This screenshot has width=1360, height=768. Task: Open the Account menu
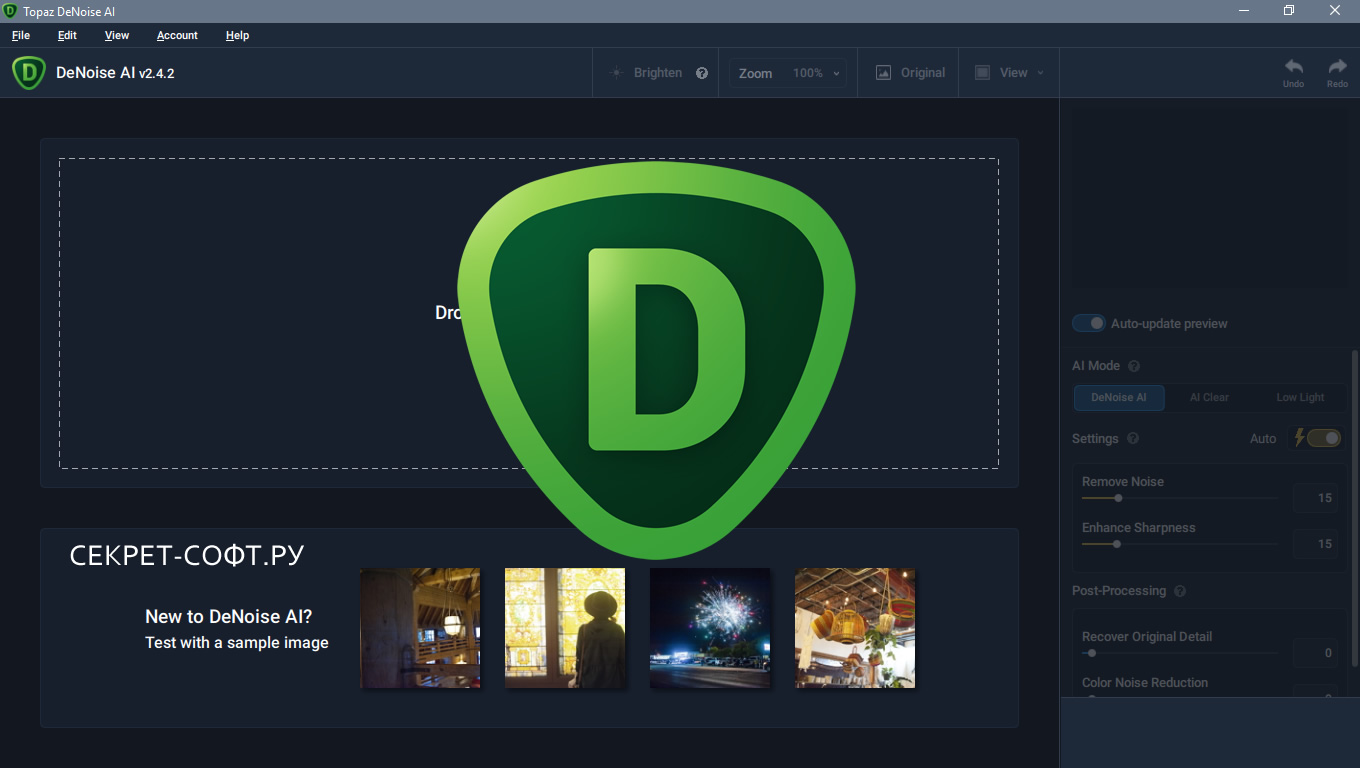click(x=177, y=35)
